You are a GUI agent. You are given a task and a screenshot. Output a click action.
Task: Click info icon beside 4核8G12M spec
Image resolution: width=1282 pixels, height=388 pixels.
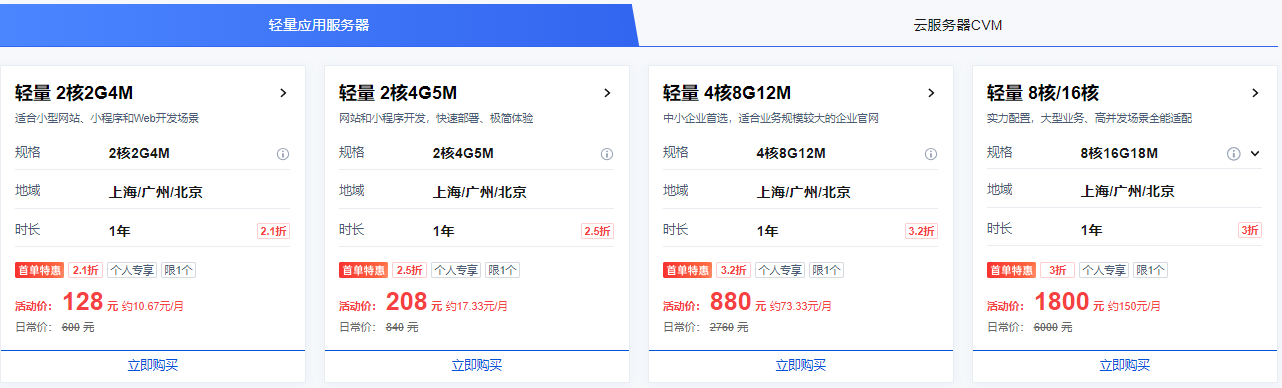click(931, 154)
